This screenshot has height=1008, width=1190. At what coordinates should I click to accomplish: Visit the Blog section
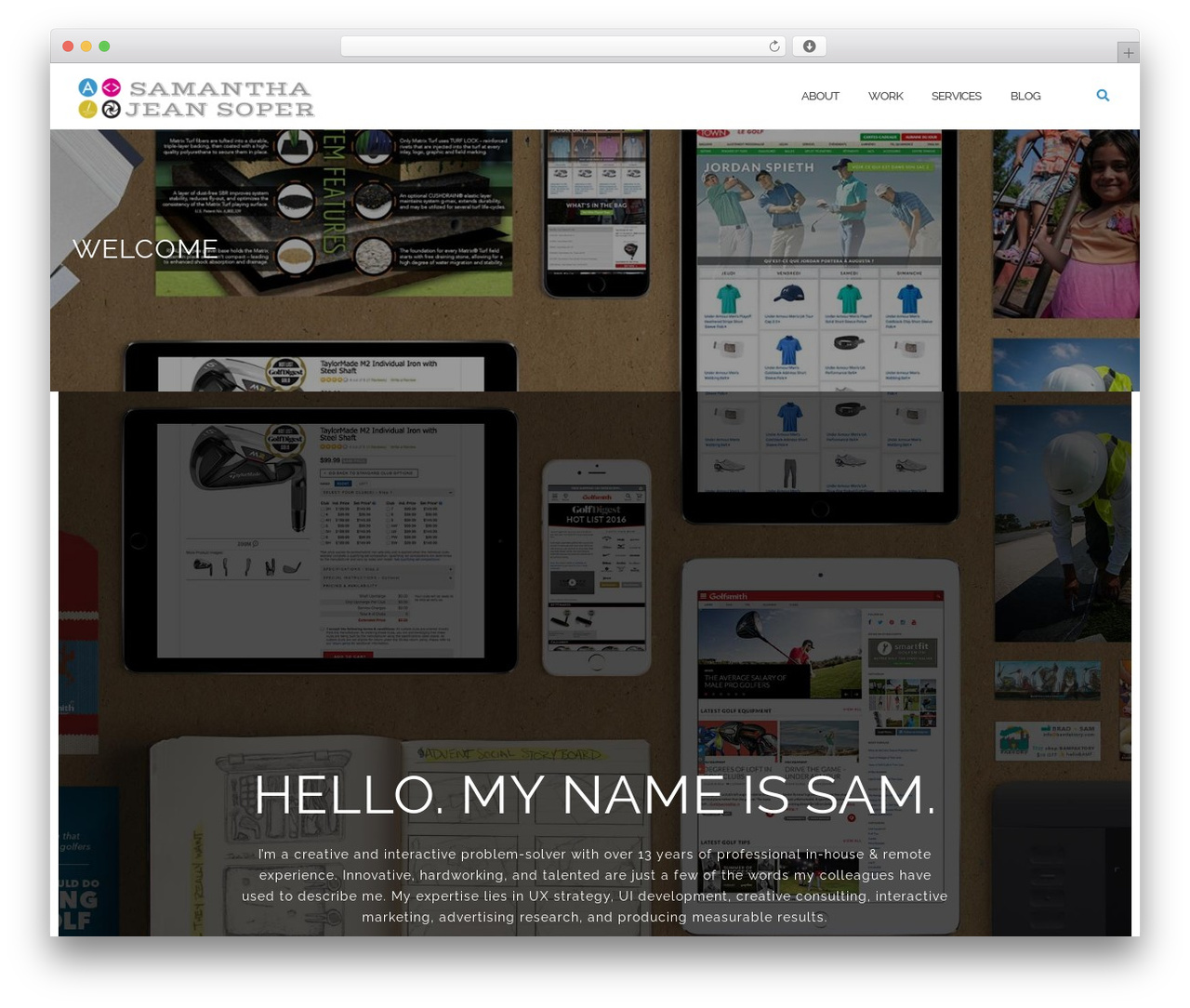pyautogui.click(x=1025, y=96)
